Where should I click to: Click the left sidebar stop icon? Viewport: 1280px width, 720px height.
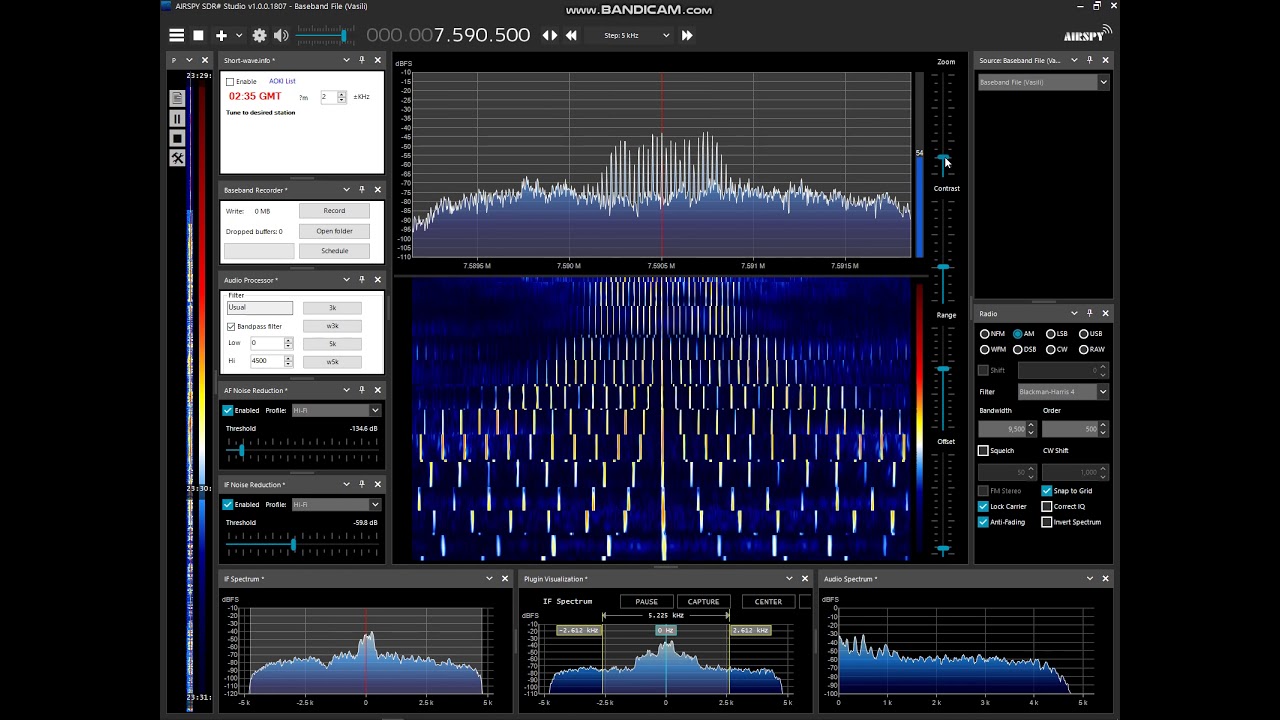tap(177, 139)
